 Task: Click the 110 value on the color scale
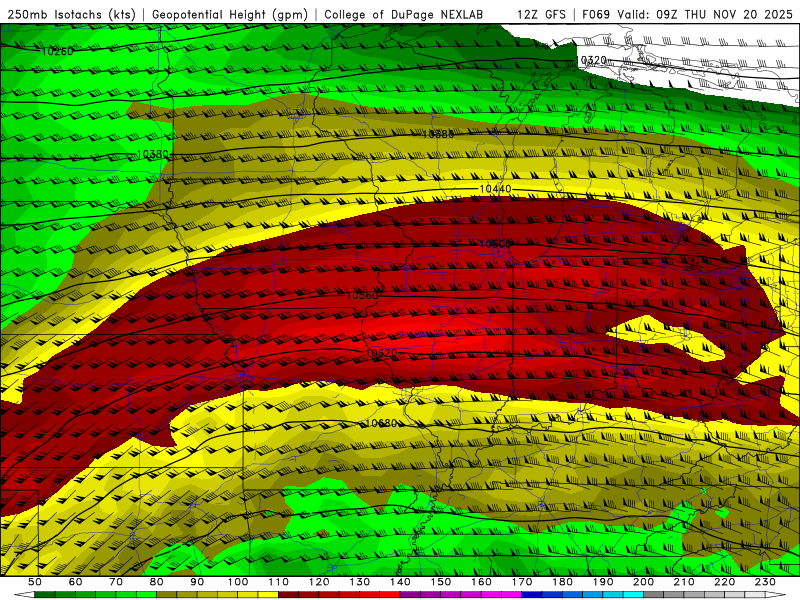pos(279,582)
